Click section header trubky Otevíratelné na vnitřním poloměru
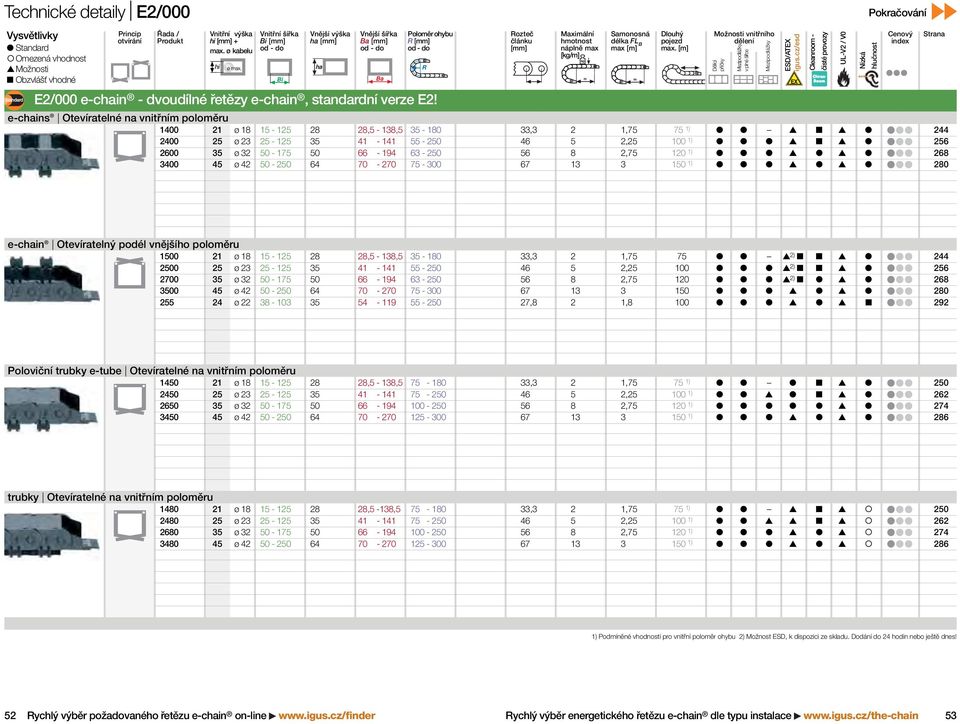This screenshot has height=724, width=960. pos(110,497)
